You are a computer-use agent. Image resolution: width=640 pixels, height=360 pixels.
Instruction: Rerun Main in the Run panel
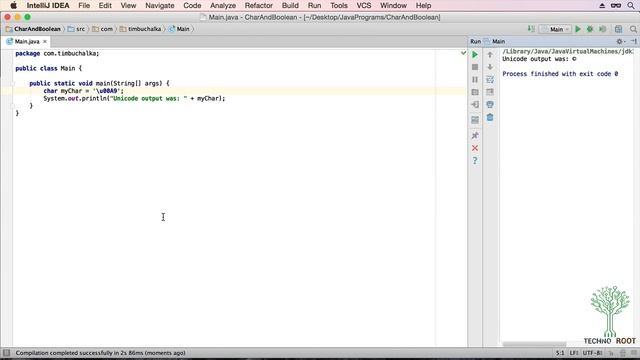[x=475, y=54]
